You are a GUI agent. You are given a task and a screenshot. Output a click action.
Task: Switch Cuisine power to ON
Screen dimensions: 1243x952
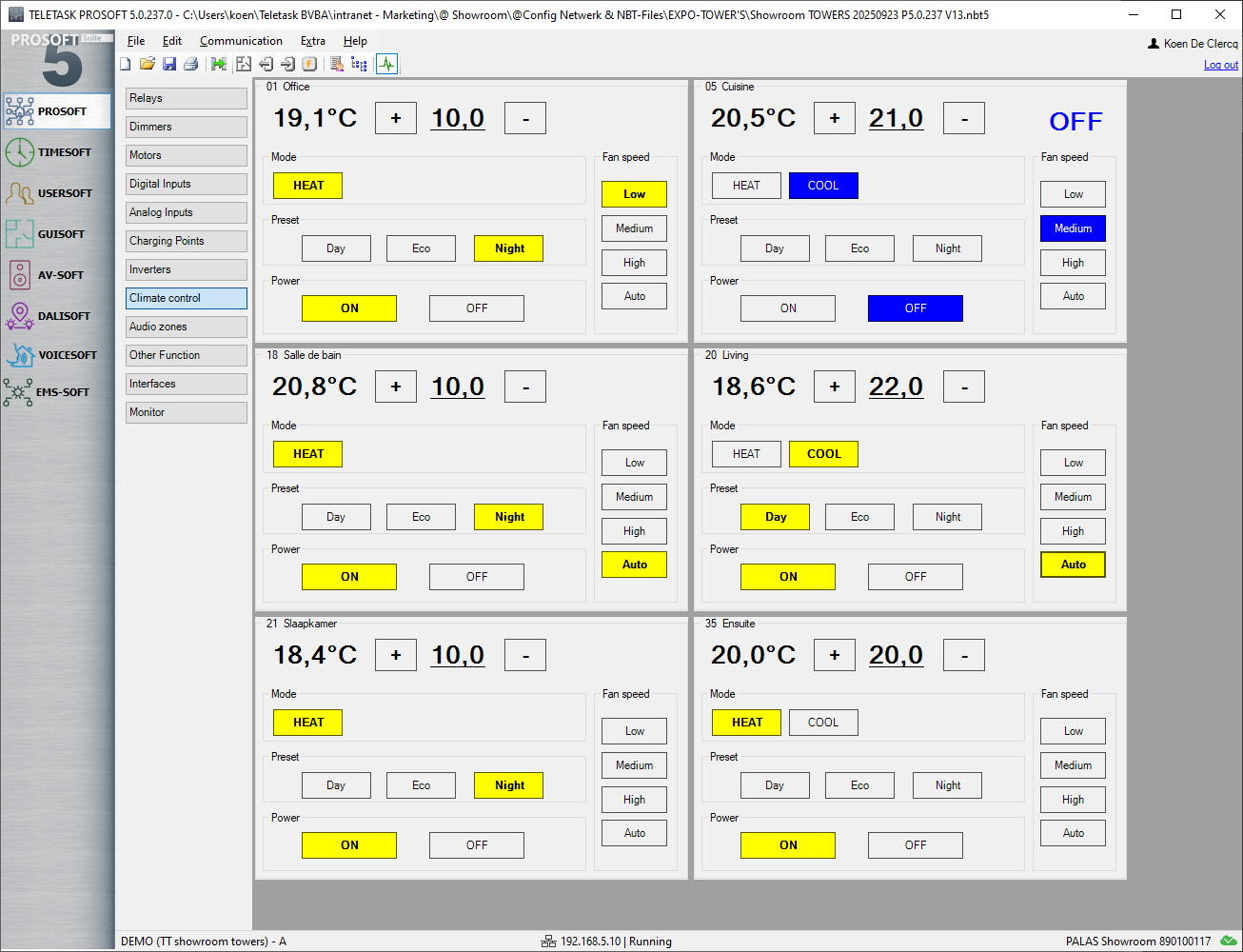point(787,308)
